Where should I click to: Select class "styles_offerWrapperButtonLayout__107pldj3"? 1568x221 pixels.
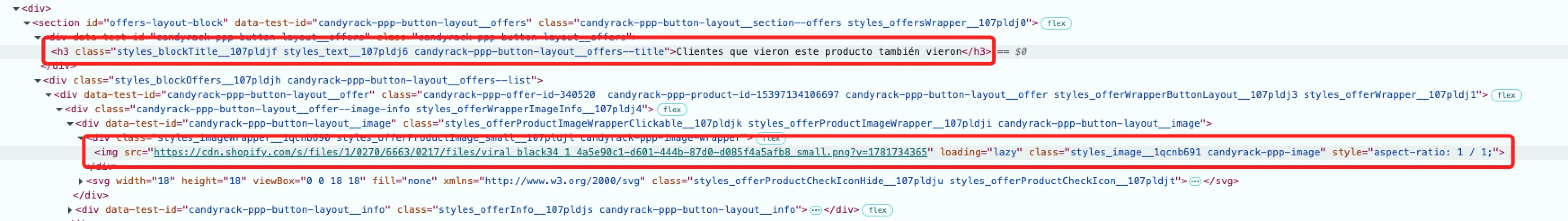coord(1175,95)
